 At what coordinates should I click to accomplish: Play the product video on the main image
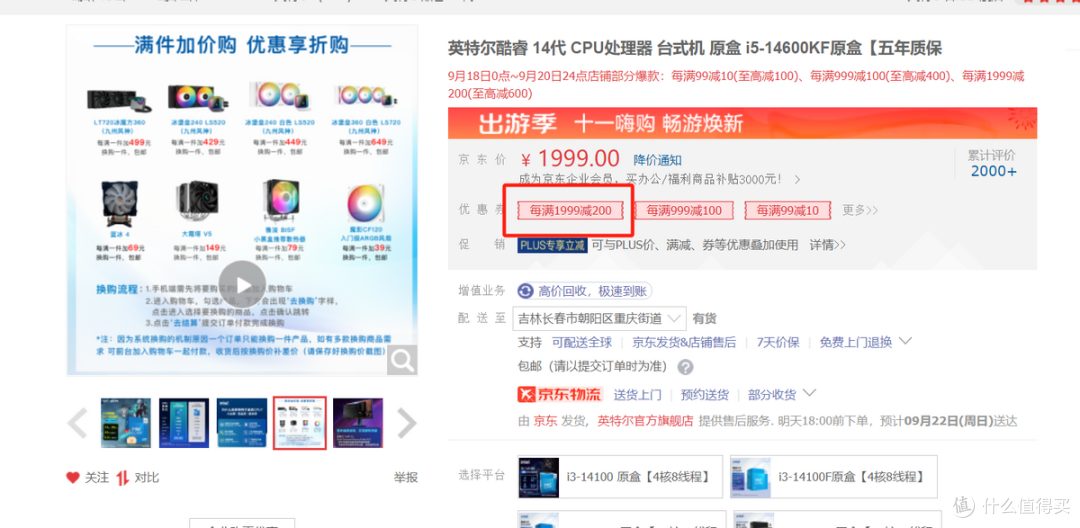click(x=242, y=284)
